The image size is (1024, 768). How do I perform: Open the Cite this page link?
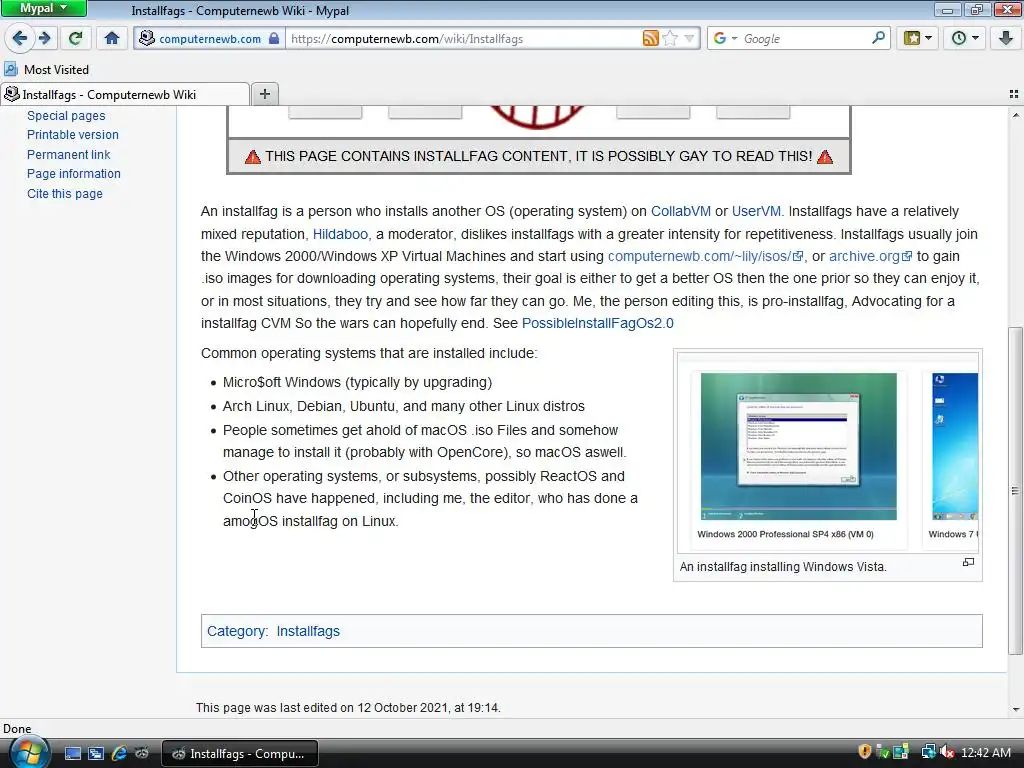[65, 194]
